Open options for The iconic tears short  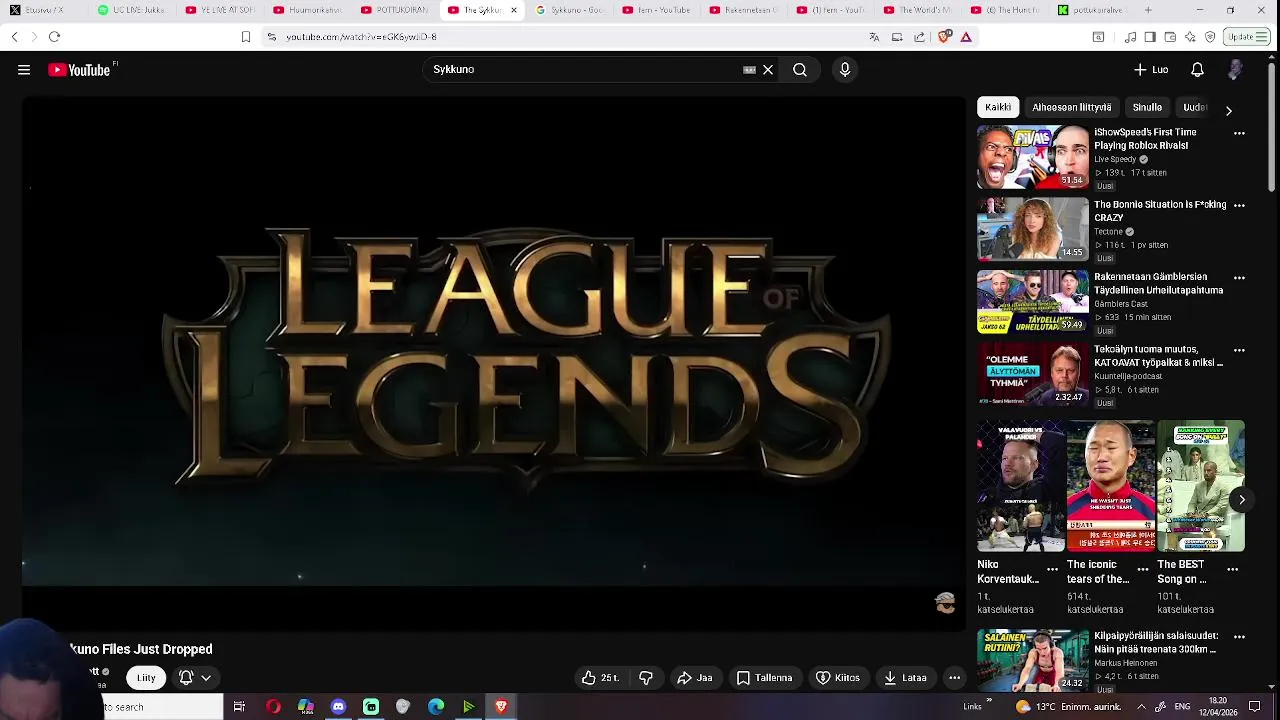point(1143,569)
